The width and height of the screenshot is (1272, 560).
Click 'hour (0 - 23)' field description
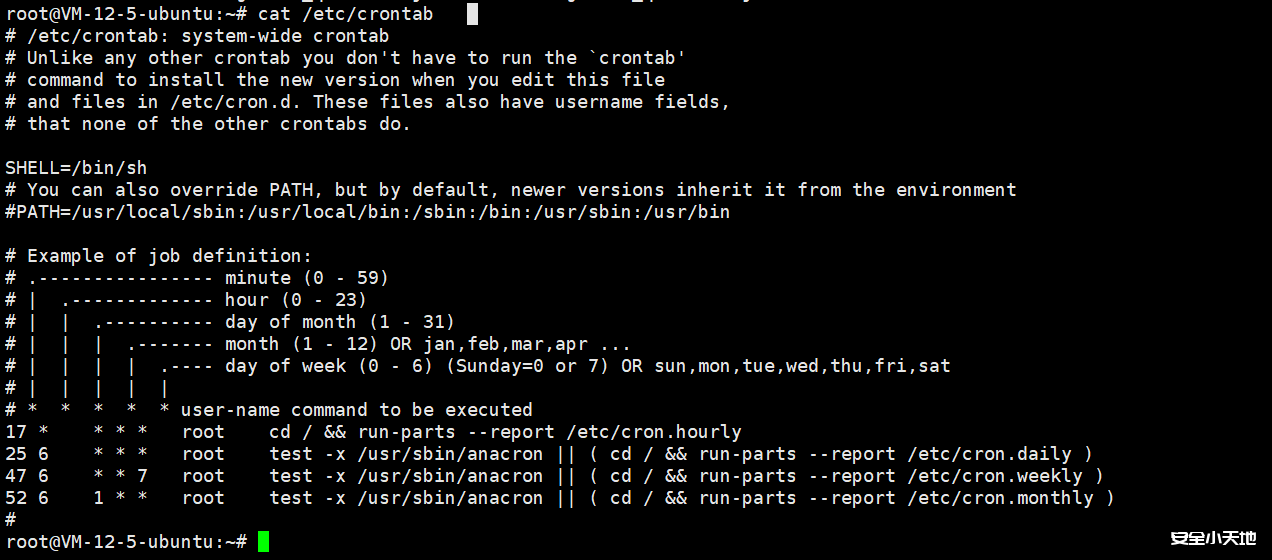[295, 300]
